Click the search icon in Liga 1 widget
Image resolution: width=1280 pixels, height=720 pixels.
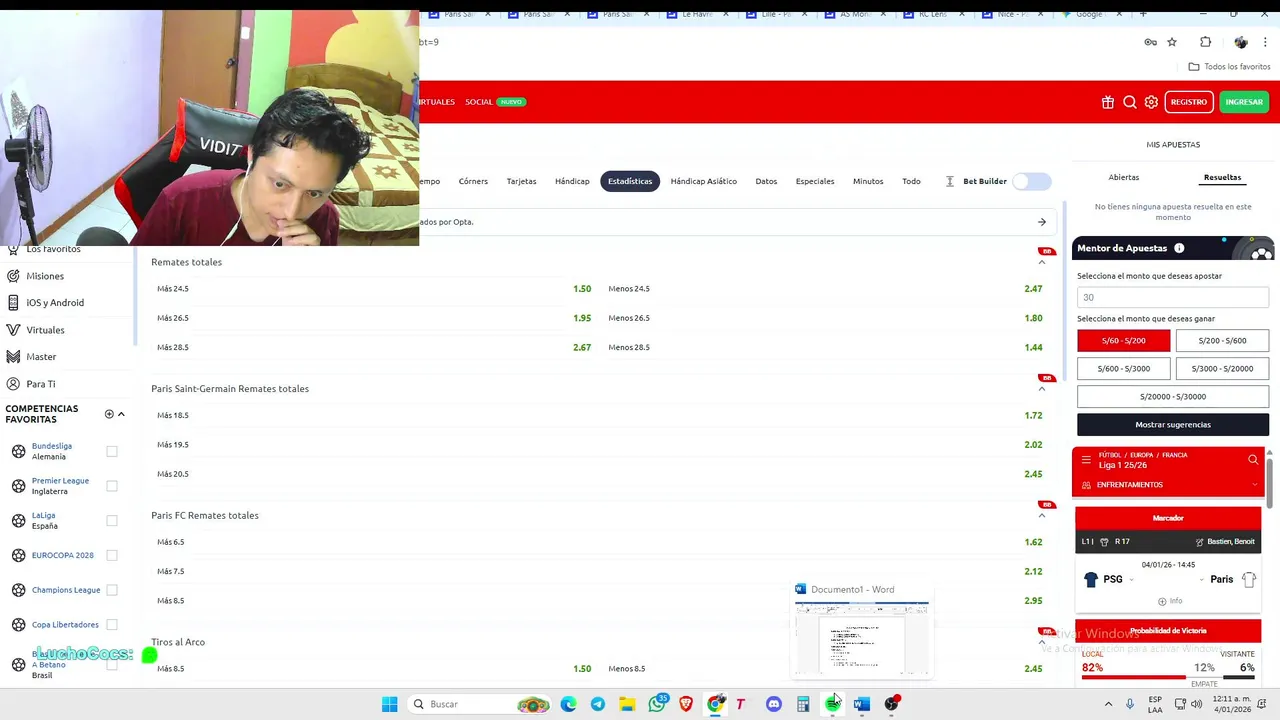1253,460
